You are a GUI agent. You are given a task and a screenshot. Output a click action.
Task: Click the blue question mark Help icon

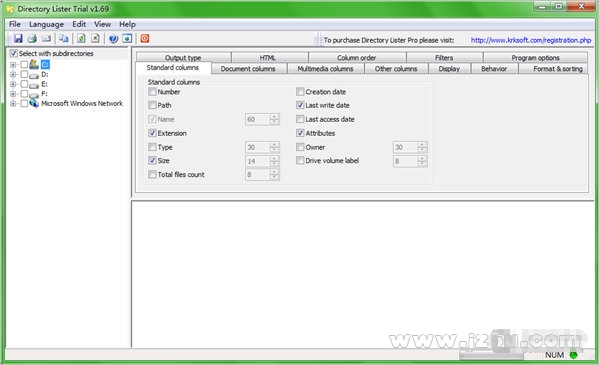pyautogui.click(x=113, y=39)
